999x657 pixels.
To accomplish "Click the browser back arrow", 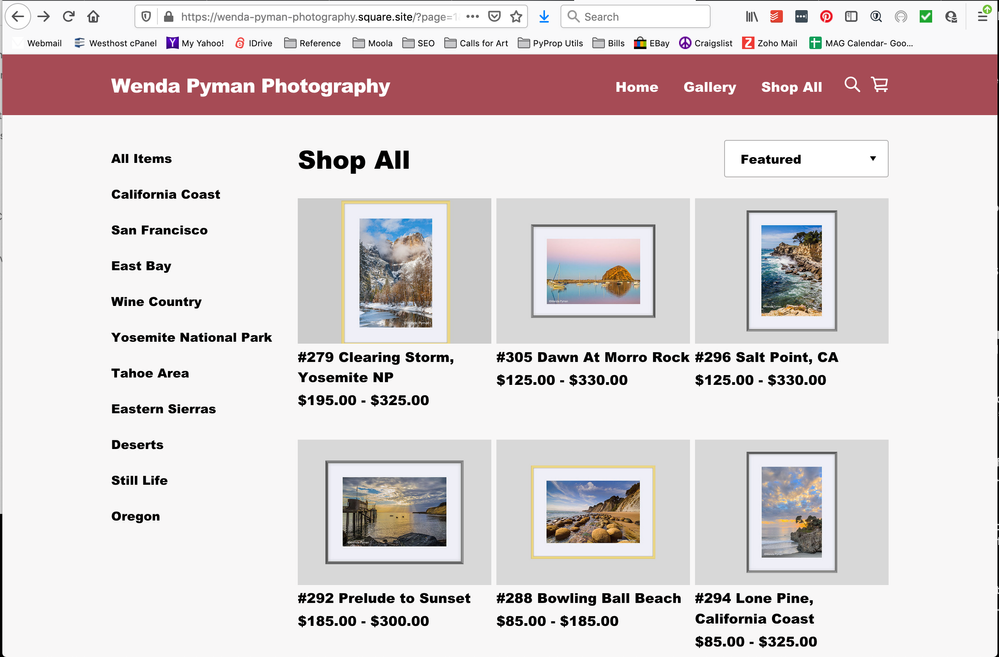I will [x=18, y=17].
